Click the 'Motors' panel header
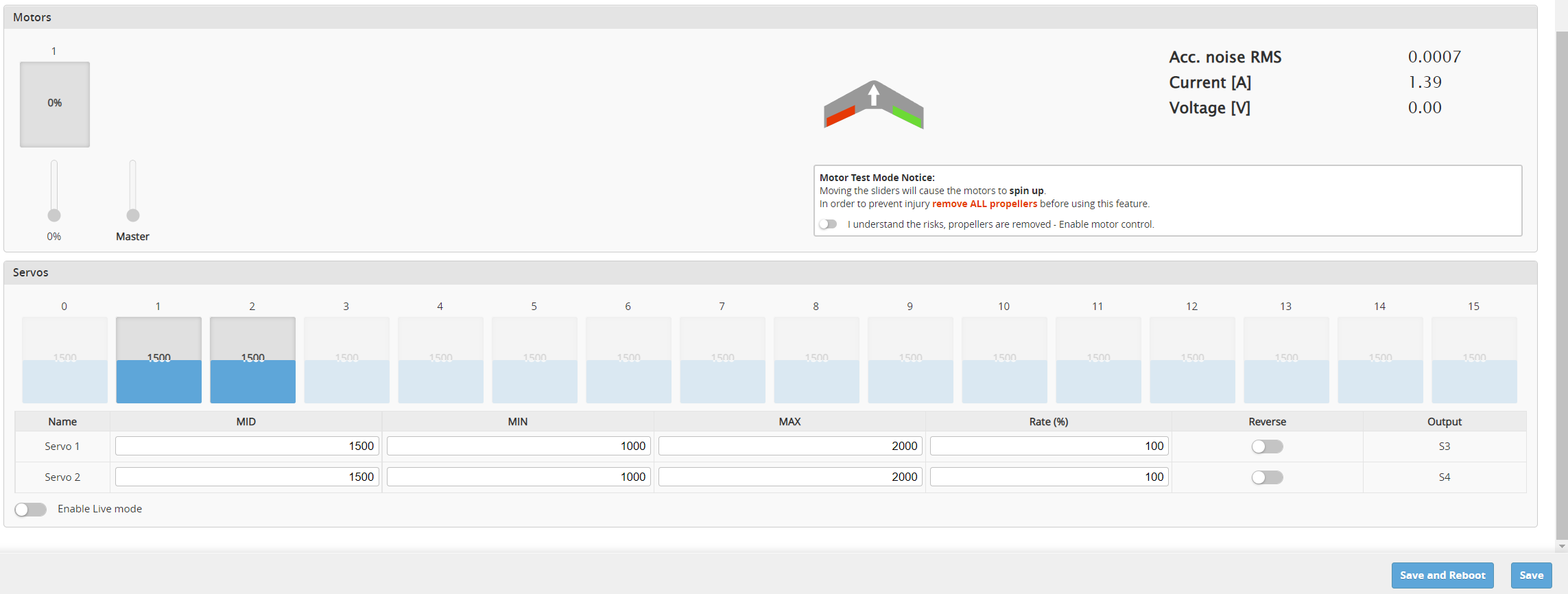Image resolution: width=1568 pixels, height=594 pixels. pyautogui.click(x=770, y=17)
